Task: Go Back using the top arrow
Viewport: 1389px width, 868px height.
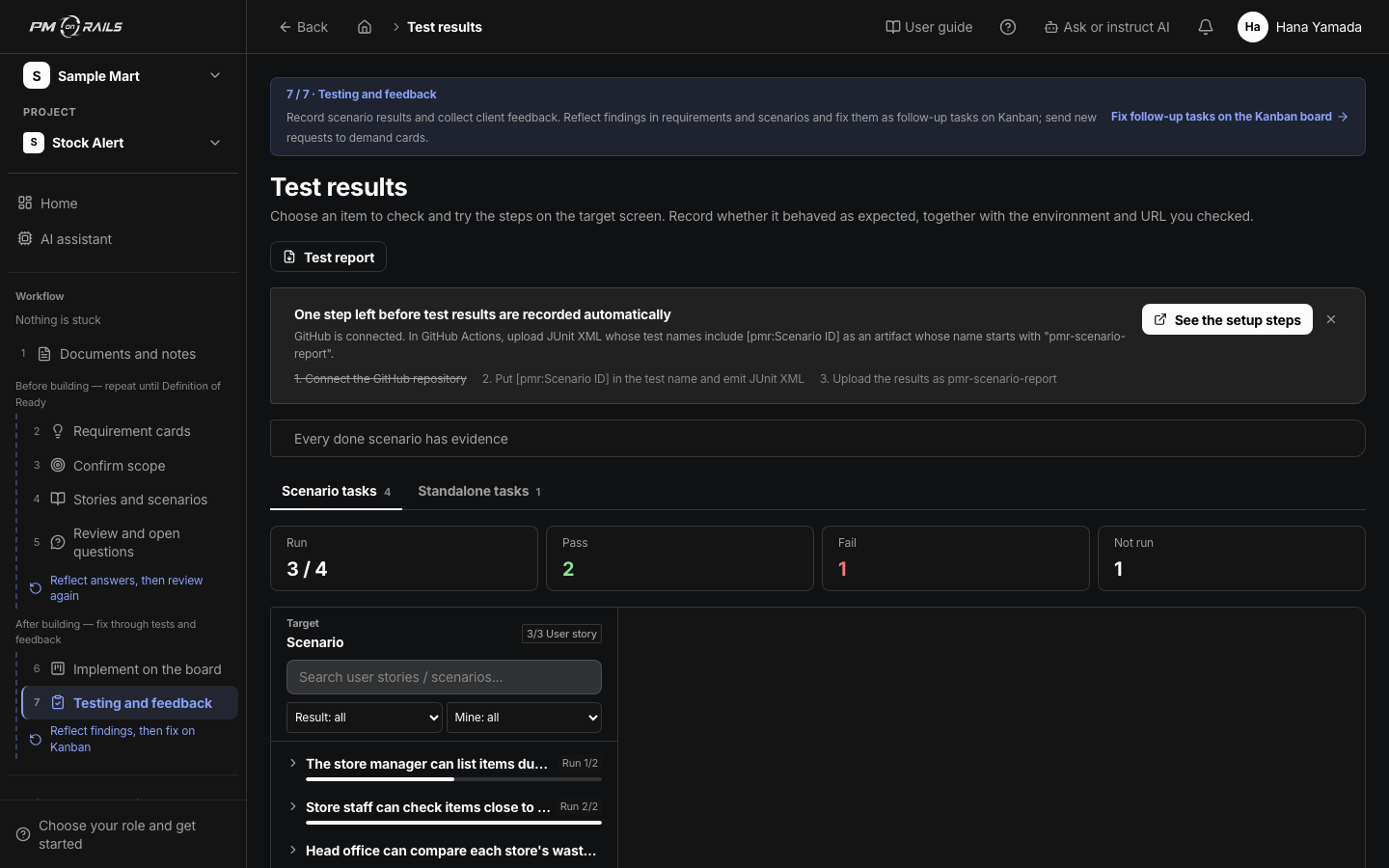Action: click(303, 27)
